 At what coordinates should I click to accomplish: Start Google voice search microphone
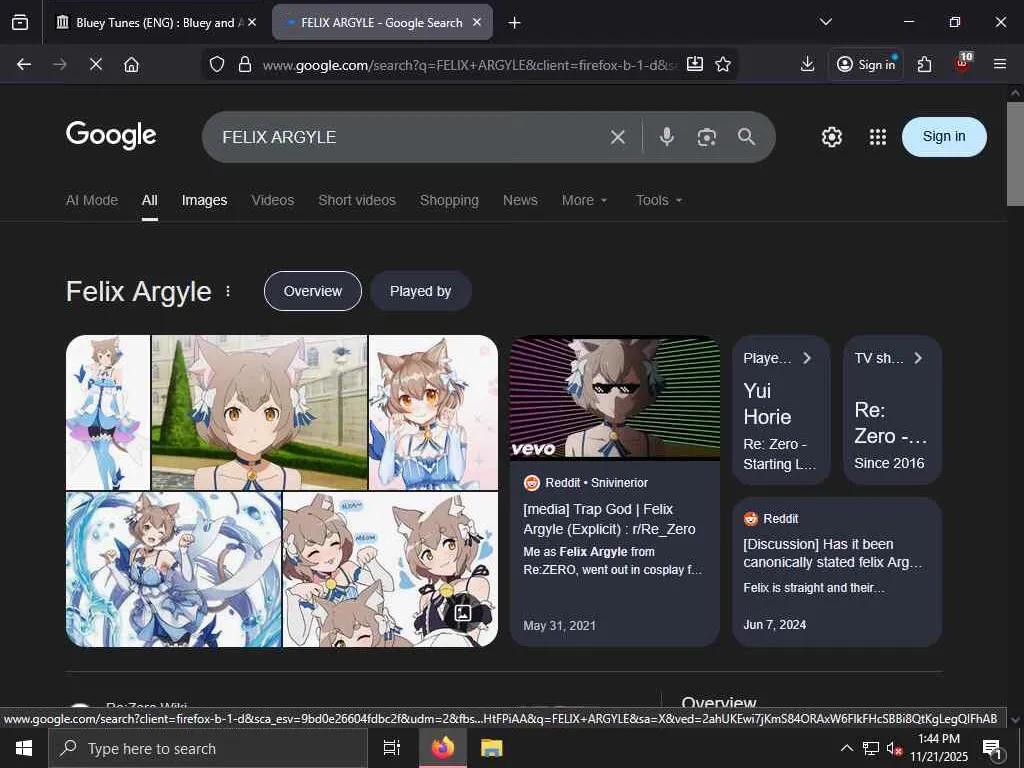[x=667, y=136]
